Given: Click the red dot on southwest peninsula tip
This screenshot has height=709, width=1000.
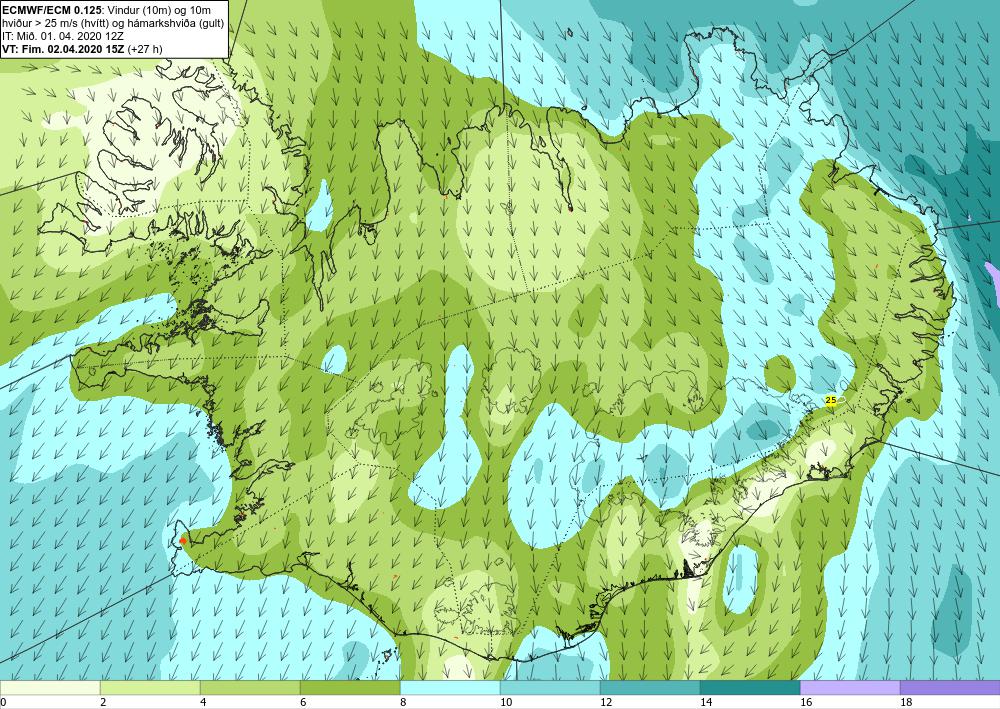Looking at the screenshot, I should tap(183, 541).
